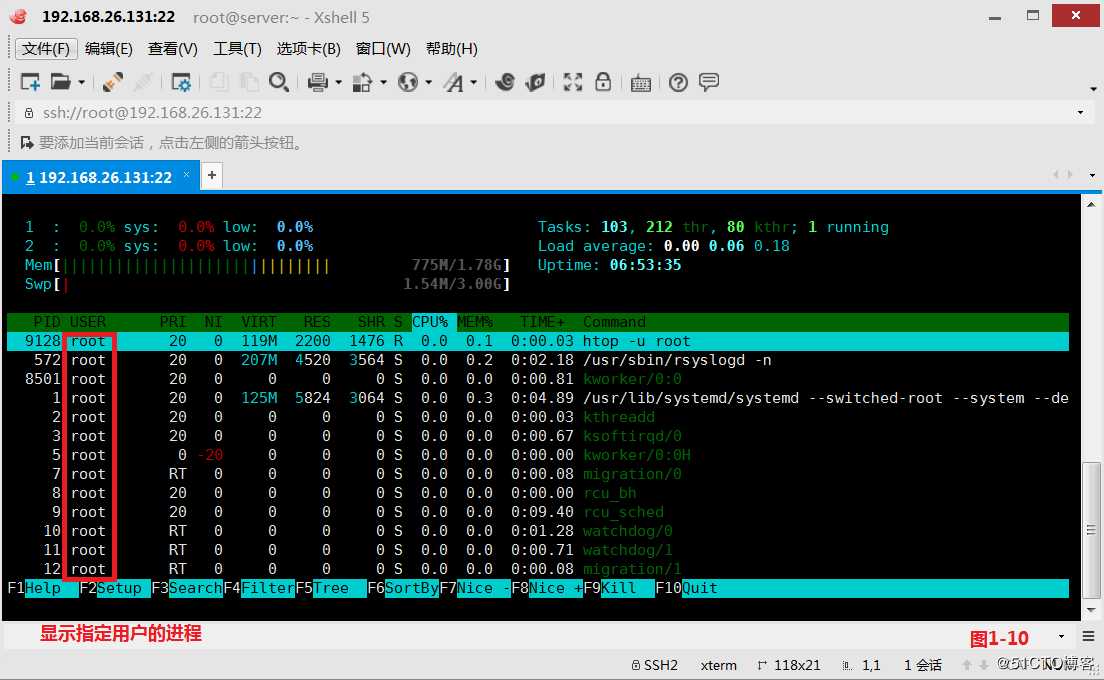Close the 192.168.26.131:22 session tab

[x=187, y=174]
